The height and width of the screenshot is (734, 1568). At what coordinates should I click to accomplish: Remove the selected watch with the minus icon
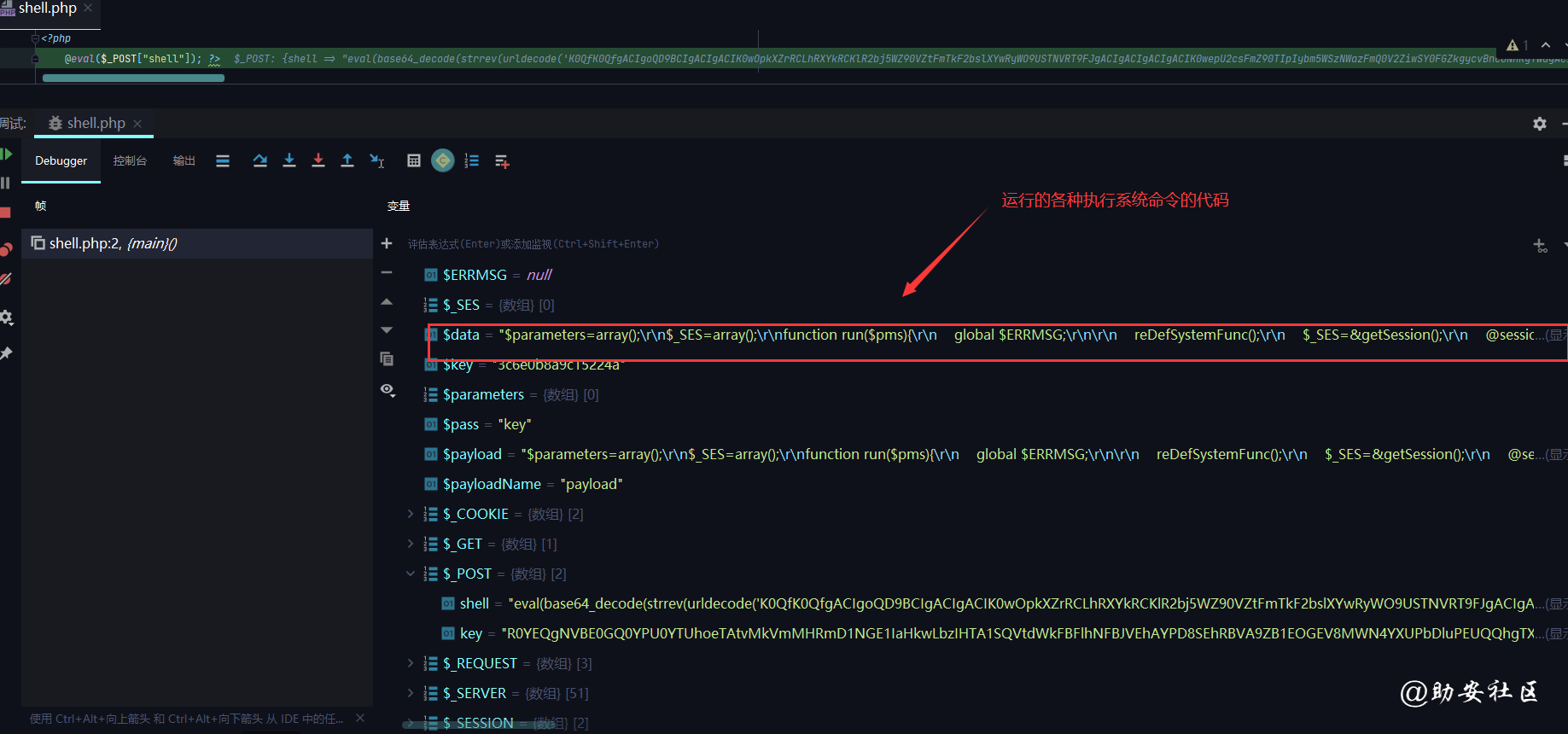tap(387, 272)
